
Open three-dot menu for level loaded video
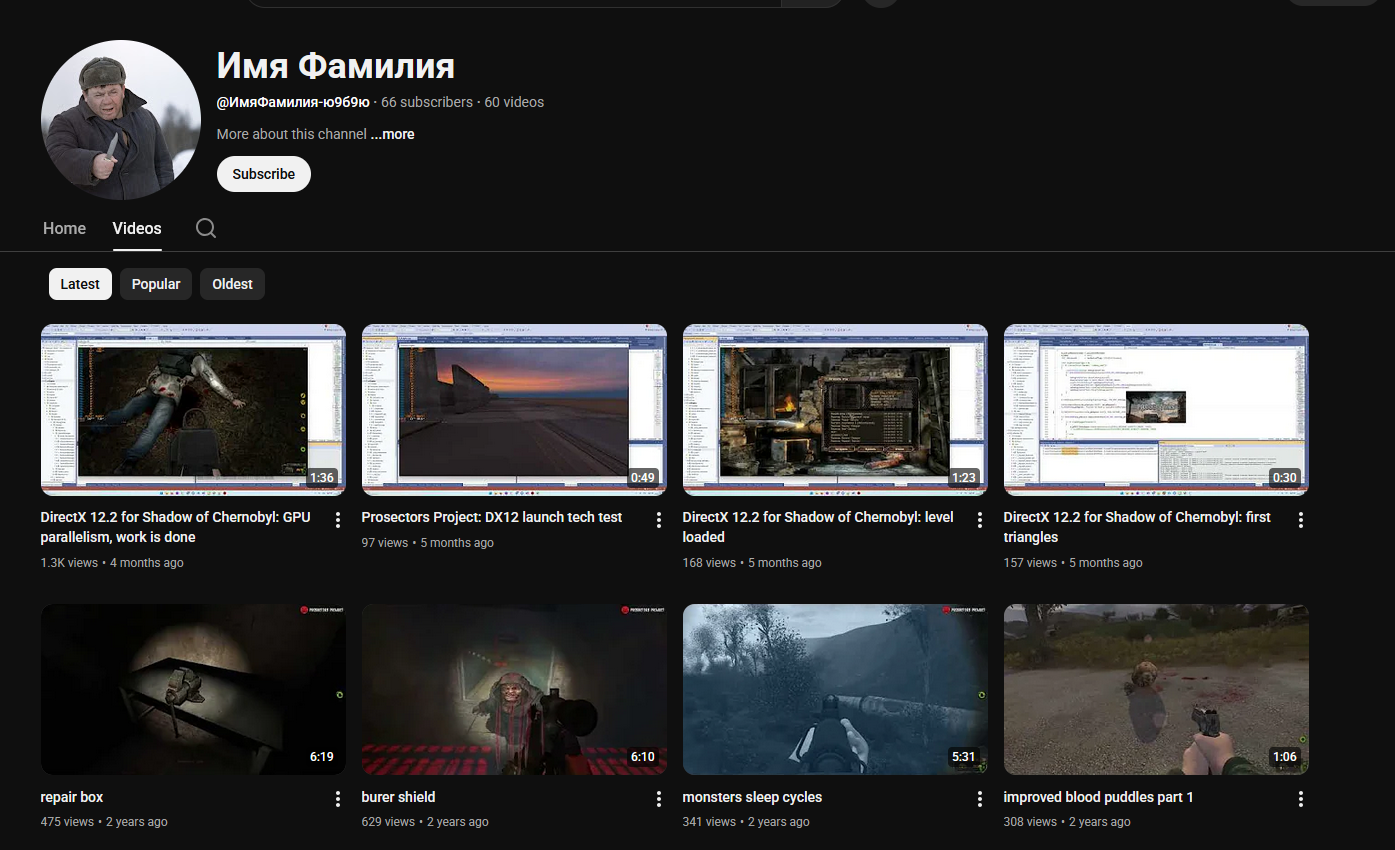point(980,519)
